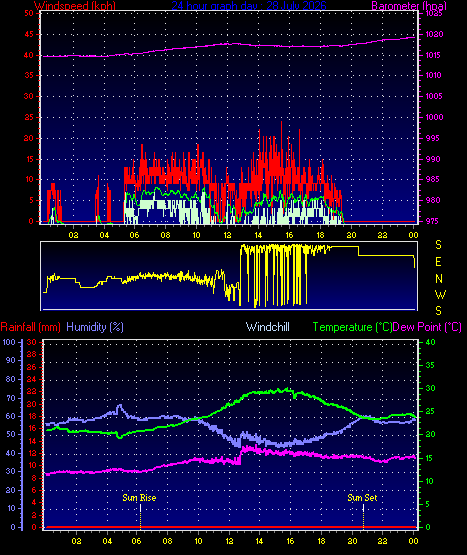Click the Dew Point (°C) legend label
The image size is (467, 555).
click(x=427, y=327)
